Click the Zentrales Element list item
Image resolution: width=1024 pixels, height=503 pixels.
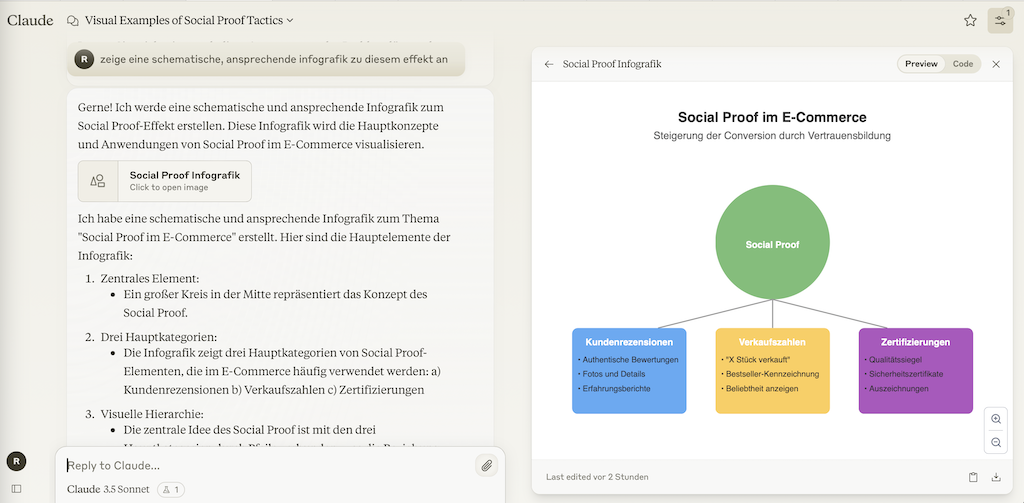click(x=150, y=278)
